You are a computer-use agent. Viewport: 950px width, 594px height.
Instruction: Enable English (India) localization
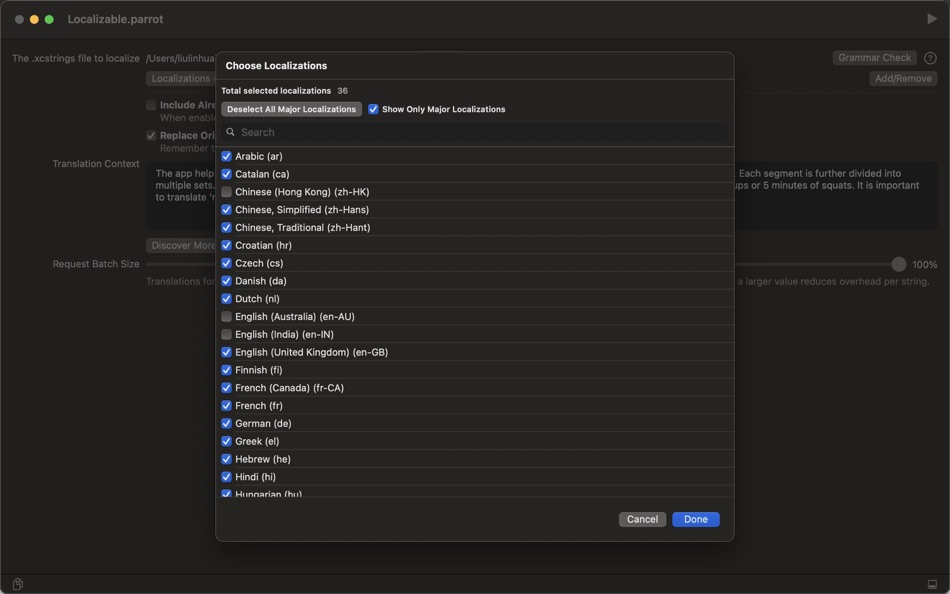click(226, 334)
